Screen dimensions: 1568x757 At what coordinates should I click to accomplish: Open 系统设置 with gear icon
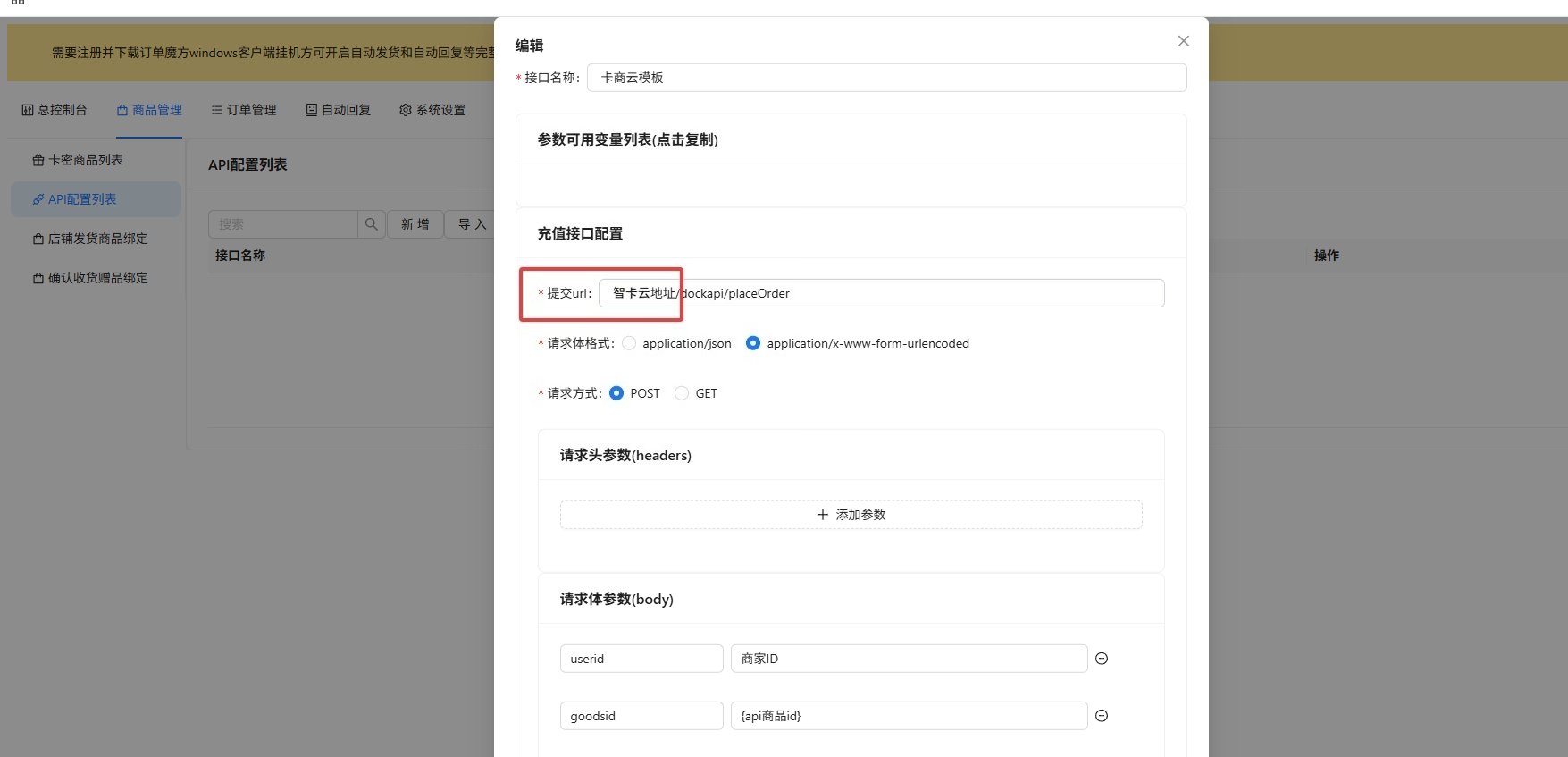coord(432,110)
